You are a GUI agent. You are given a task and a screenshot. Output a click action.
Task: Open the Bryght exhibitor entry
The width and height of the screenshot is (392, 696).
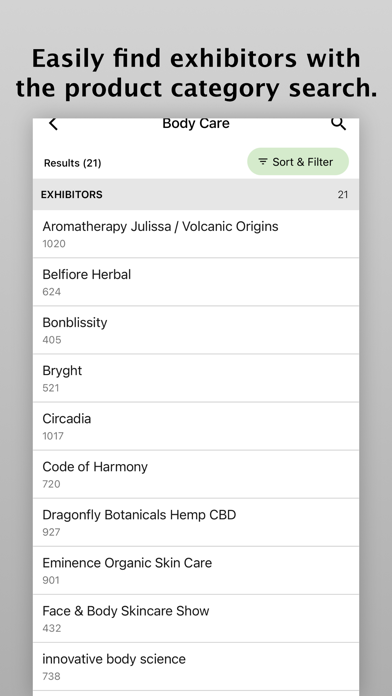[196, 378]
